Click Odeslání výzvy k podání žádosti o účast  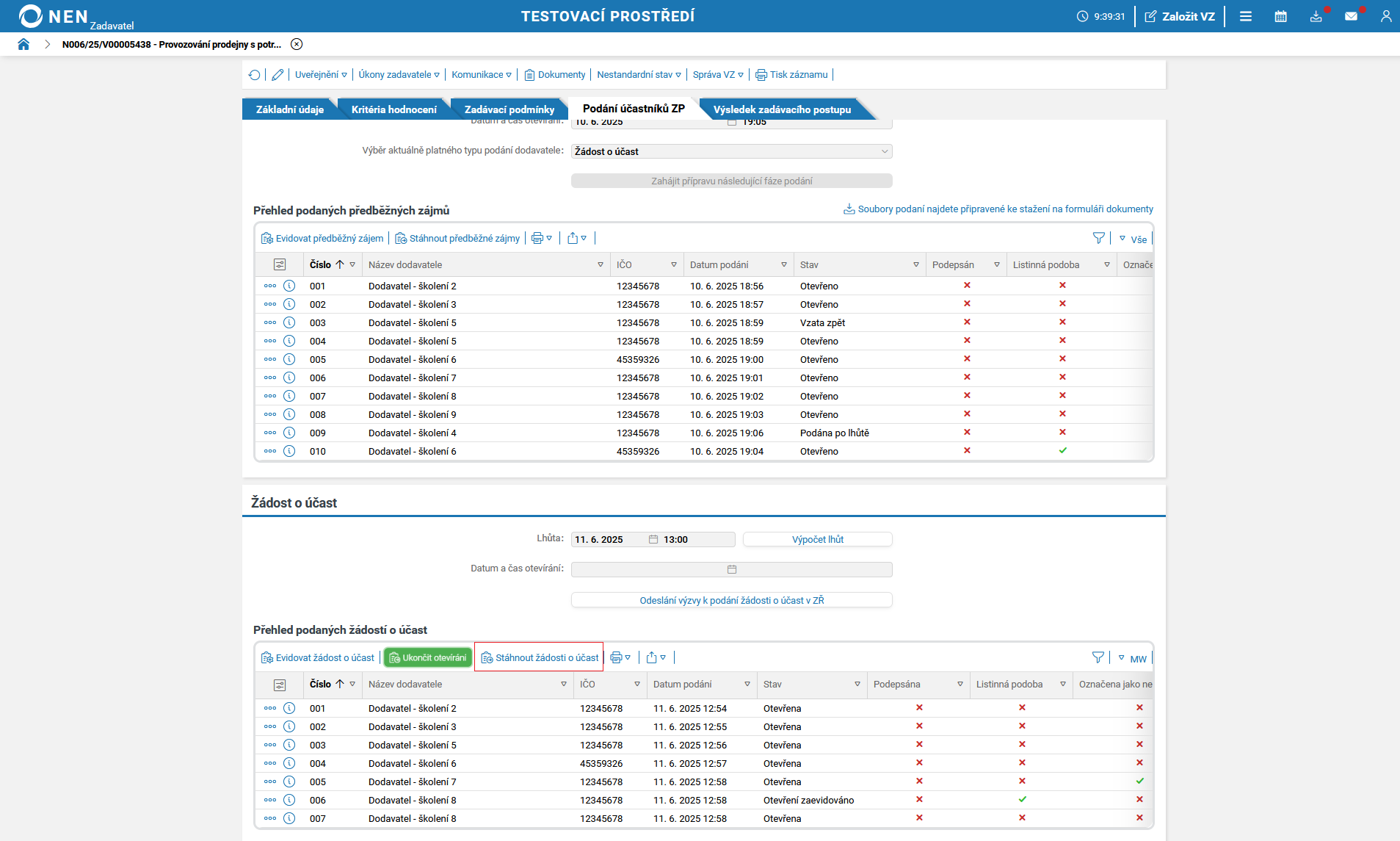click(x=732, y=601)
